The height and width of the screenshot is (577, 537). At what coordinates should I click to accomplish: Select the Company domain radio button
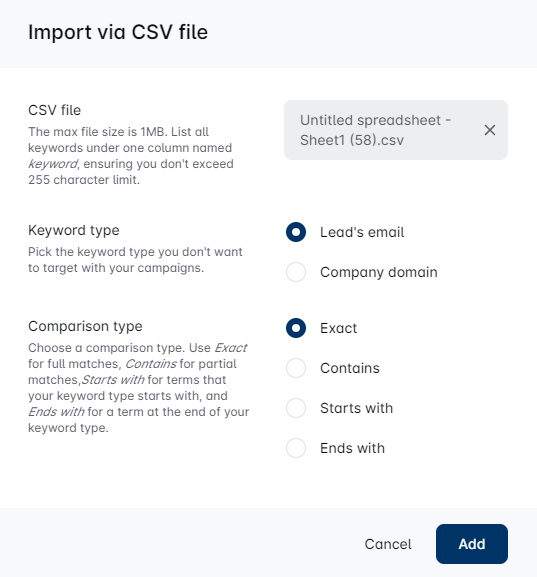pos(296,272)
